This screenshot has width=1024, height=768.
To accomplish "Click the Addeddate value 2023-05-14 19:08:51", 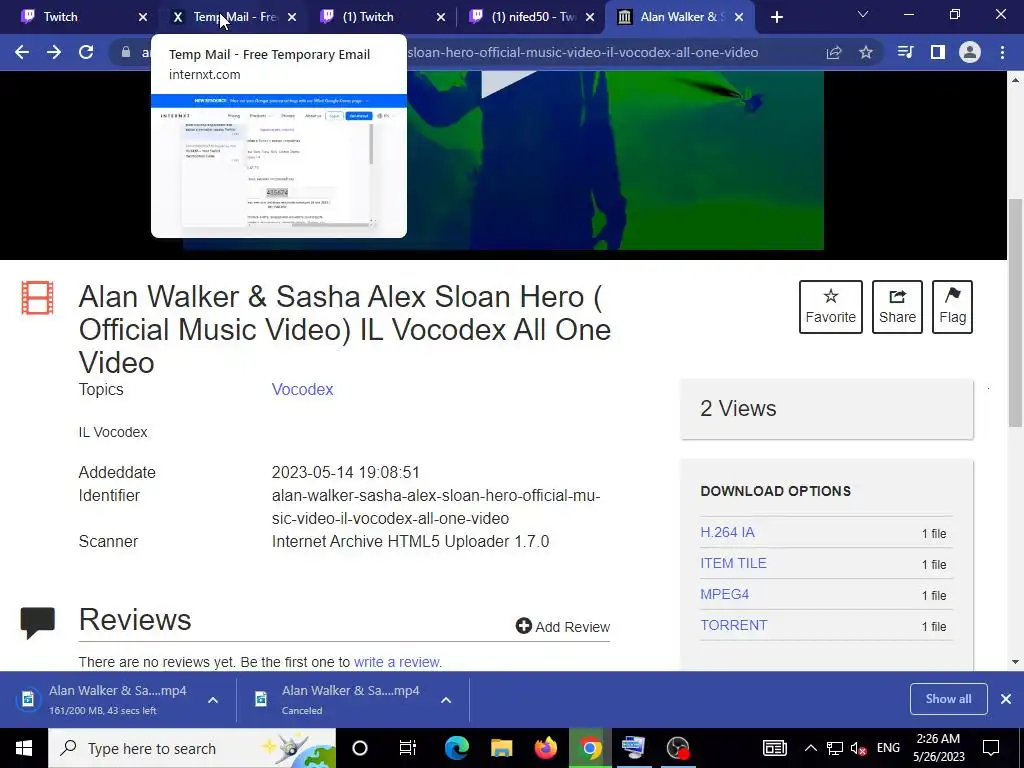I will click(345, 472).
